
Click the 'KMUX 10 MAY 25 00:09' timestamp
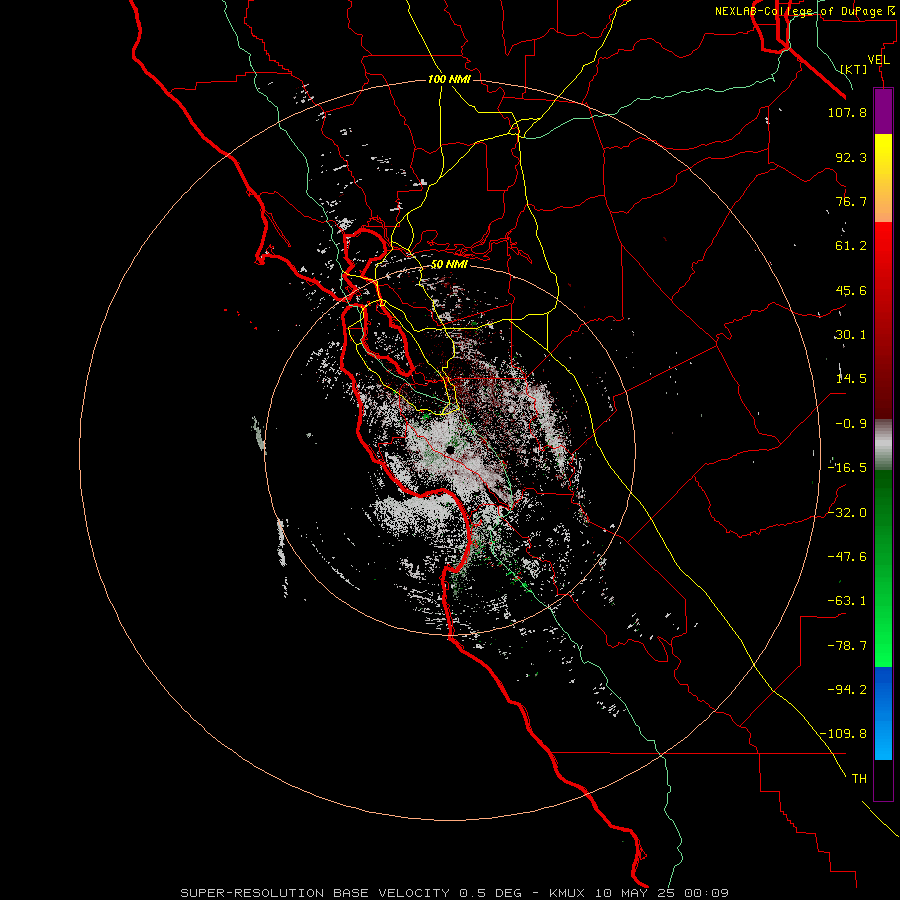point(639,893)
